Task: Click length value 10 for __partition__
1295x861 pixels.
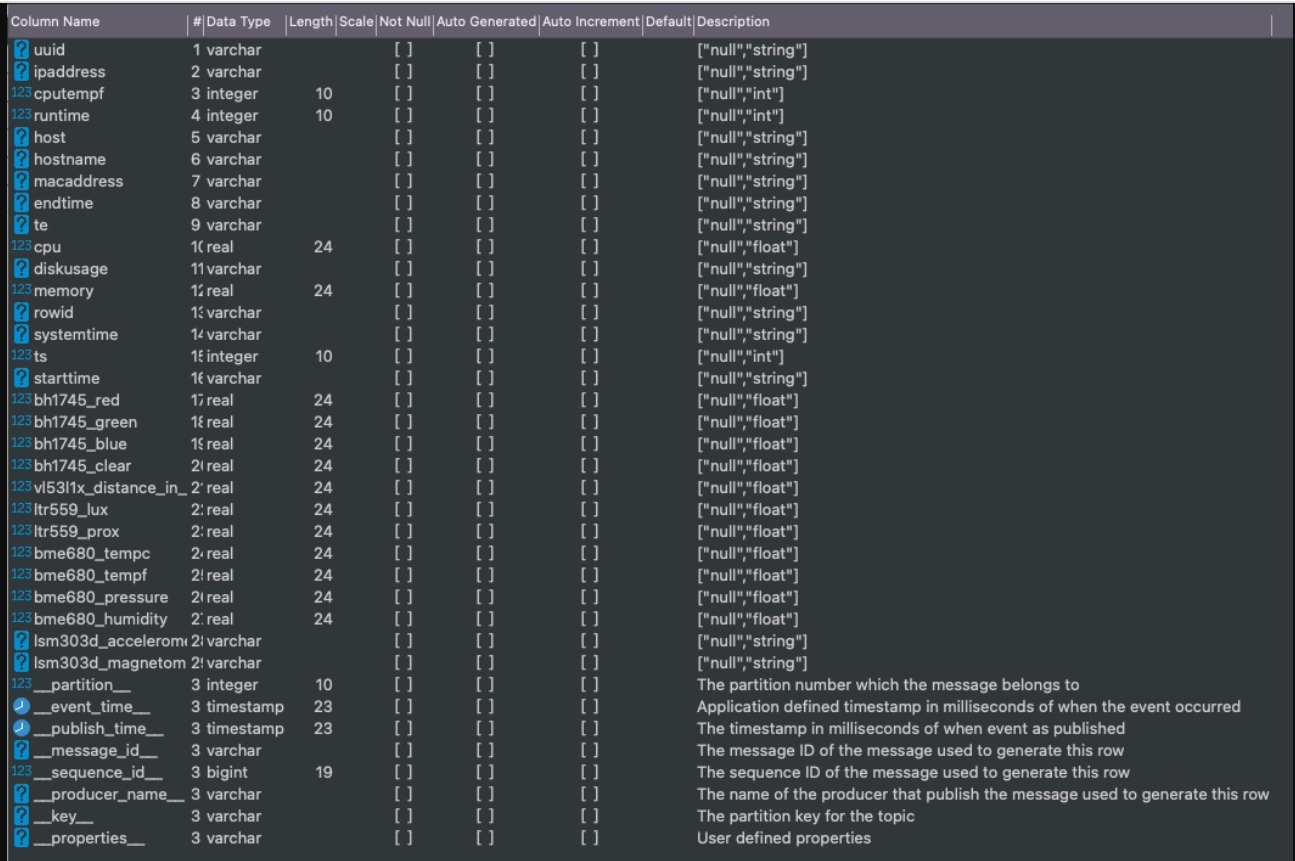Action: click(323, 685)
